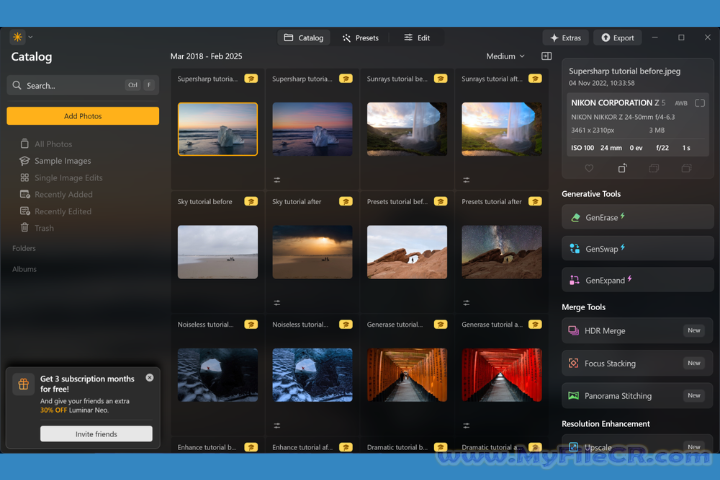Click the Export button
This screenshot has height=480, width=720.
click(x=618, y=38)
